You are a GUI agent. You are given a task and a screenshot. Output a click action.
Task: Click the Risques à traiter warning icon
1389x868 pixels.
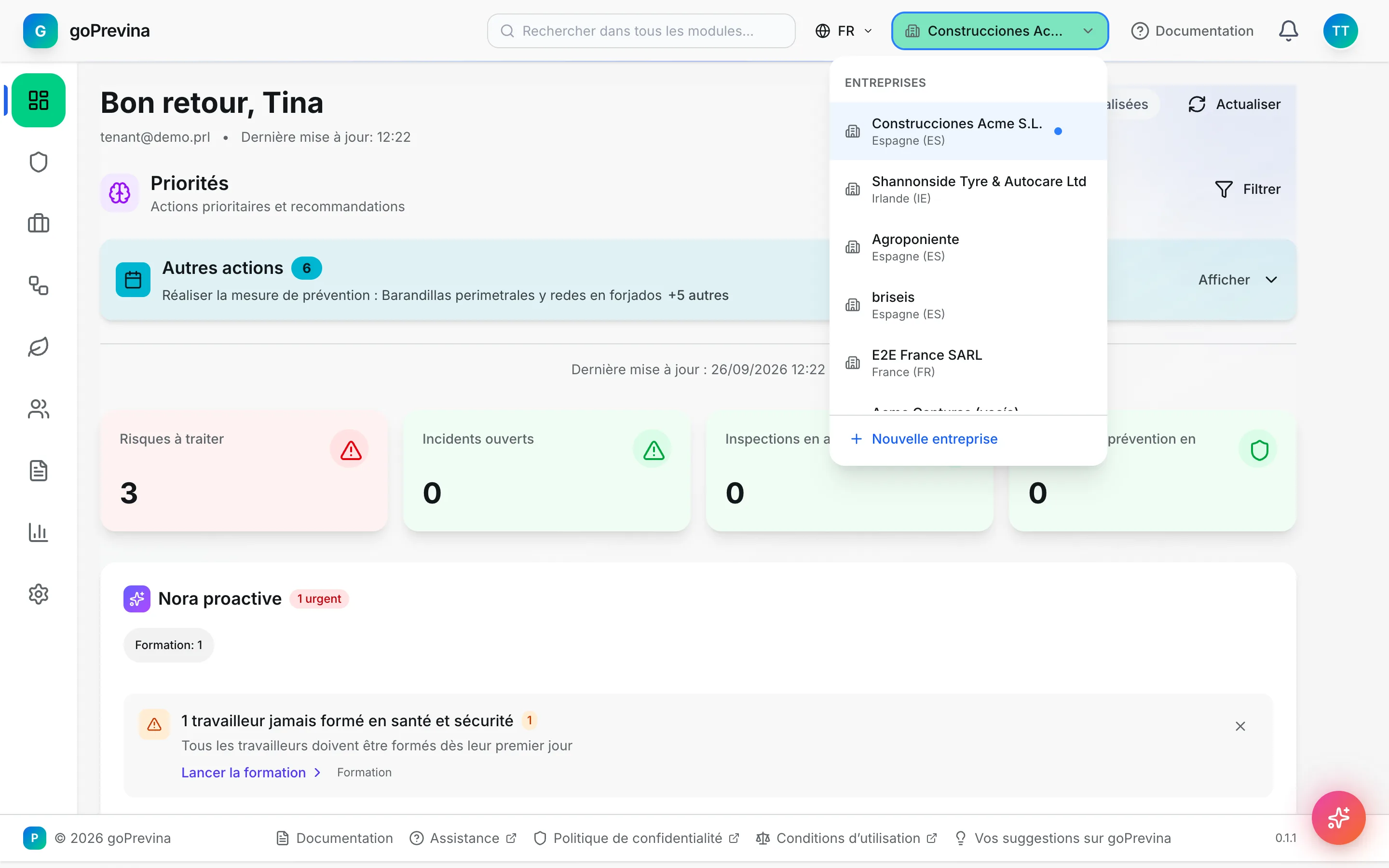pos(351,450)
